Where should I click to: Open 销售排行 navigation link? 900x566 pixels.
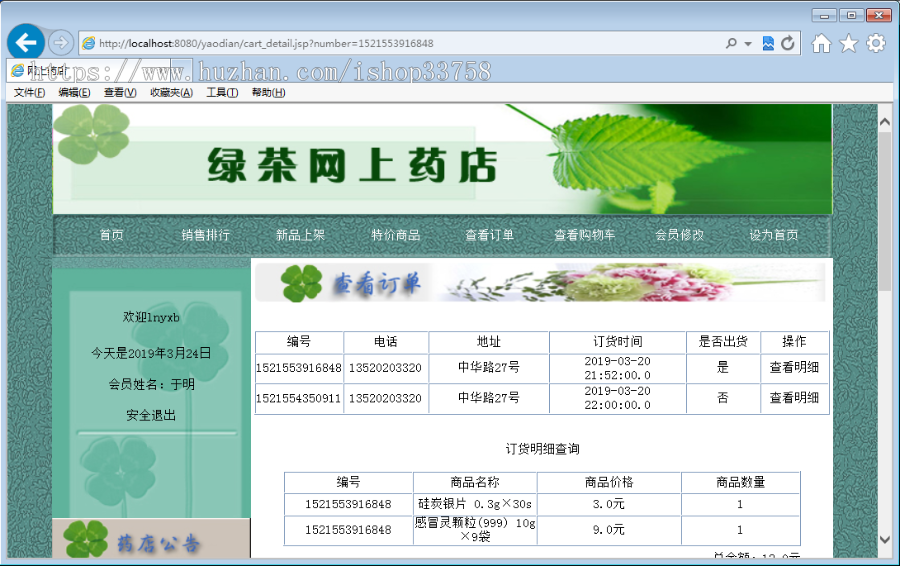pyautogui.click(x=205, y=235)
